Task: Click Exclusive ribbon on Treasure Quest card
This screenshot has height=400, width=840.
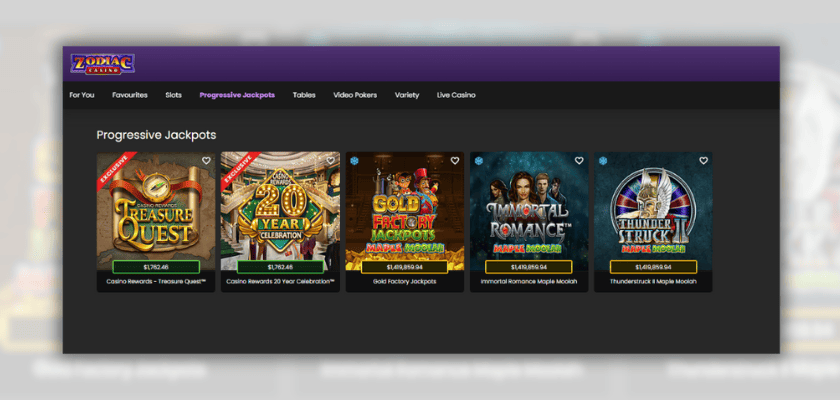Action: pyautogui.click(x=115, y=169)
